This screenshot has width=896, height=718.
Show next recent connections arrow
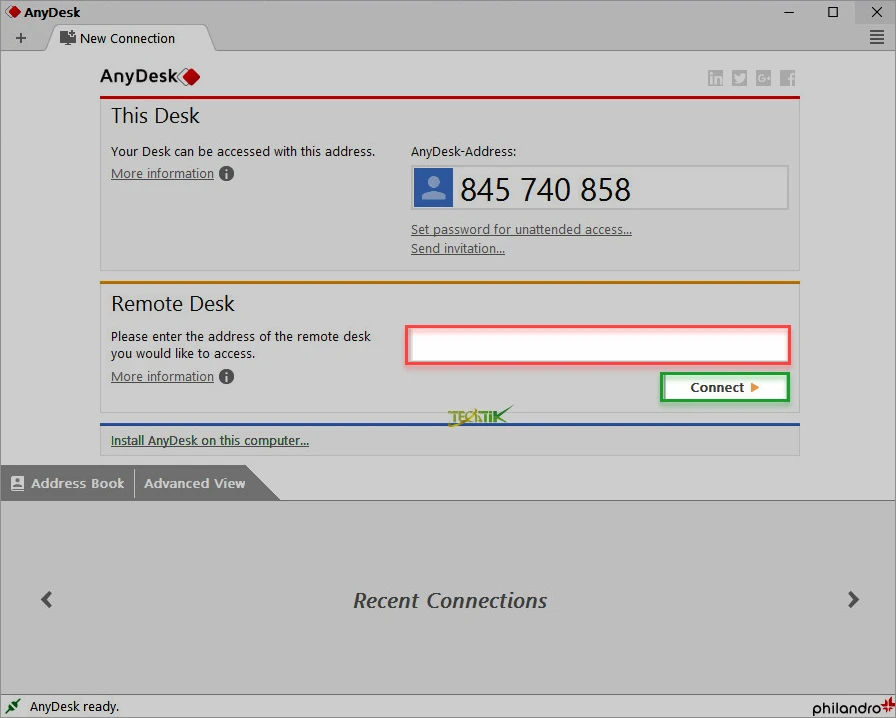coord(853,599)
